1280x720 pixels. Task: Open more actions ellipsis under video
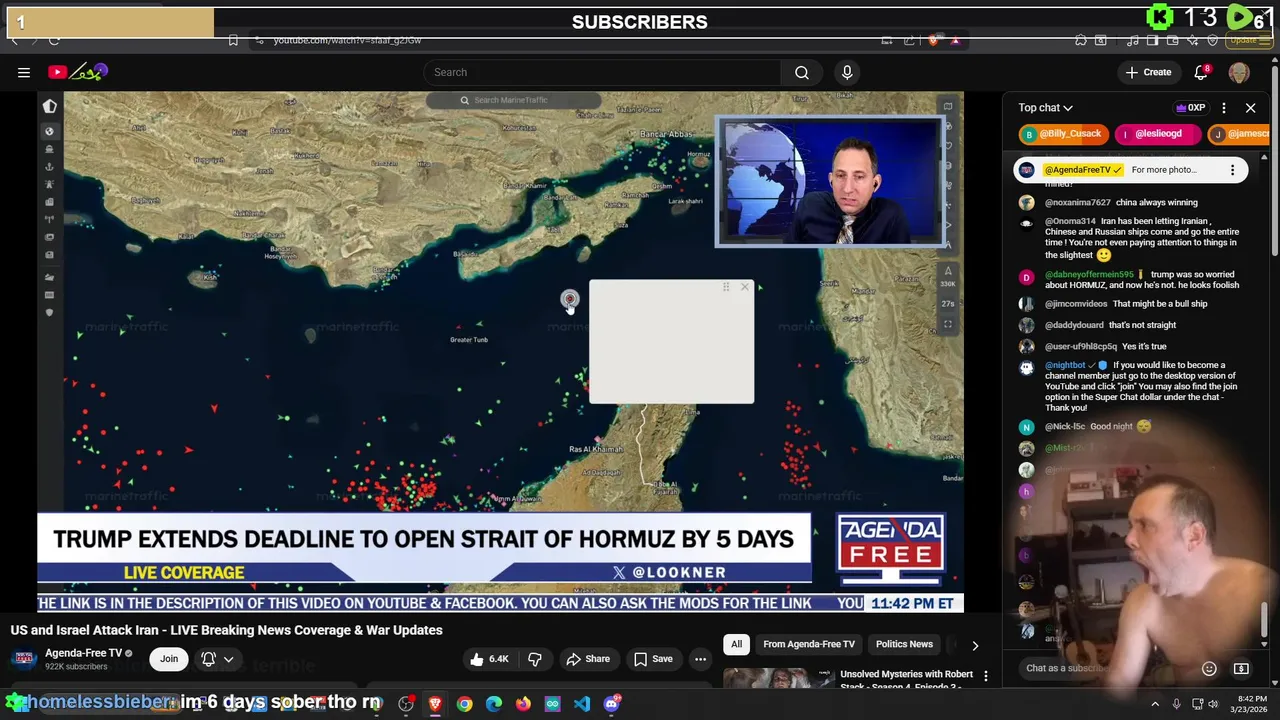click(x=701, y=659)
